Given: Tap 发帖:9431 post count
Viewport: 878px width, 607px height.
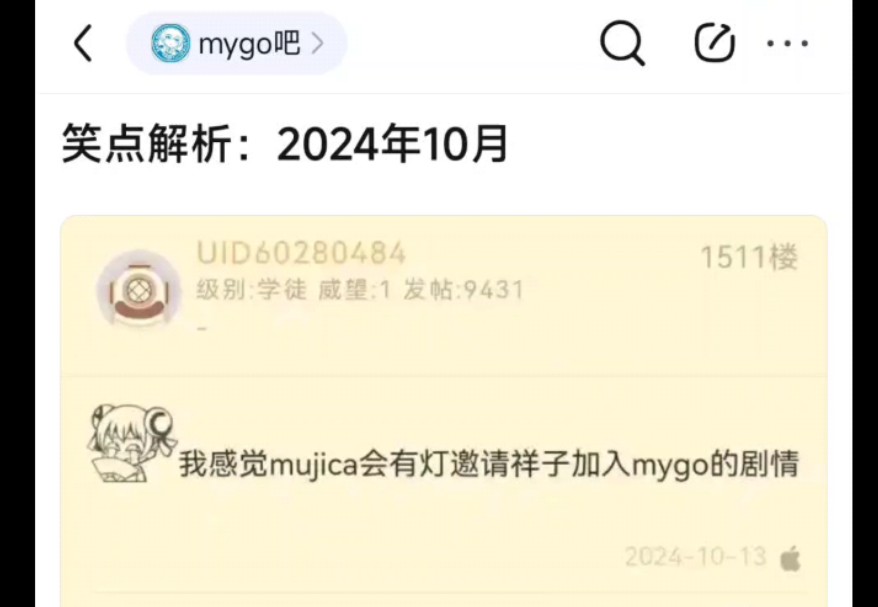Looking at the screenshot, I should point(463,290).
